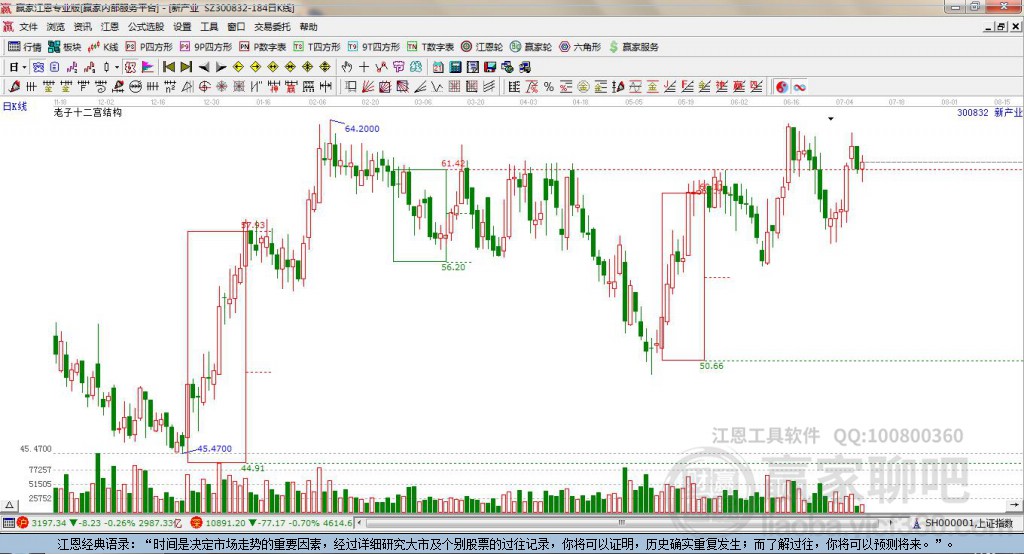Viewport: 1024px width, 554px height.
Task: Click the 45.4700 low price label
Action: (214, 449)
